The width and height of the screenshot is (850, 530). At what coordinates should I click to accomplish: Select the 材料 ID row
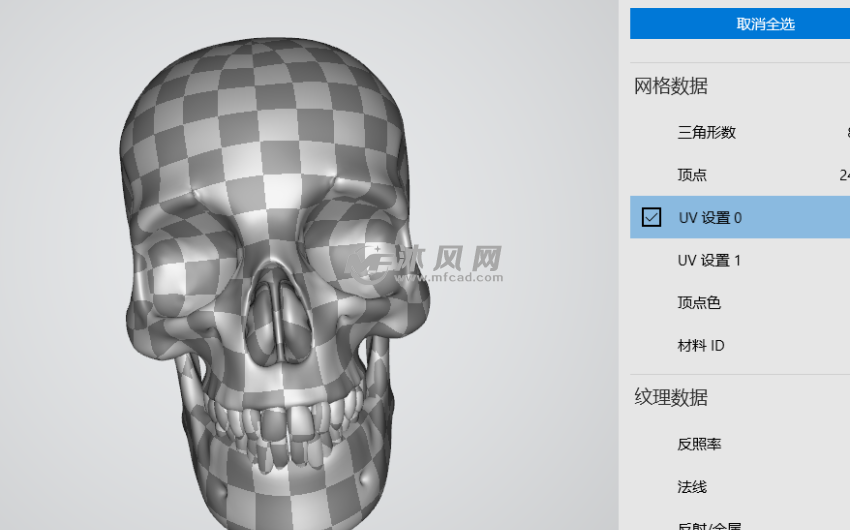point(740,345)
